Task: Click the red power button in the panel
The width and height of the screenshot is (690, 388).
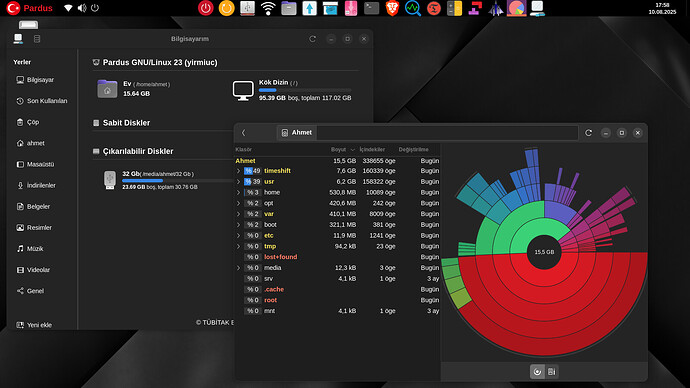Action: coord(206,8)
